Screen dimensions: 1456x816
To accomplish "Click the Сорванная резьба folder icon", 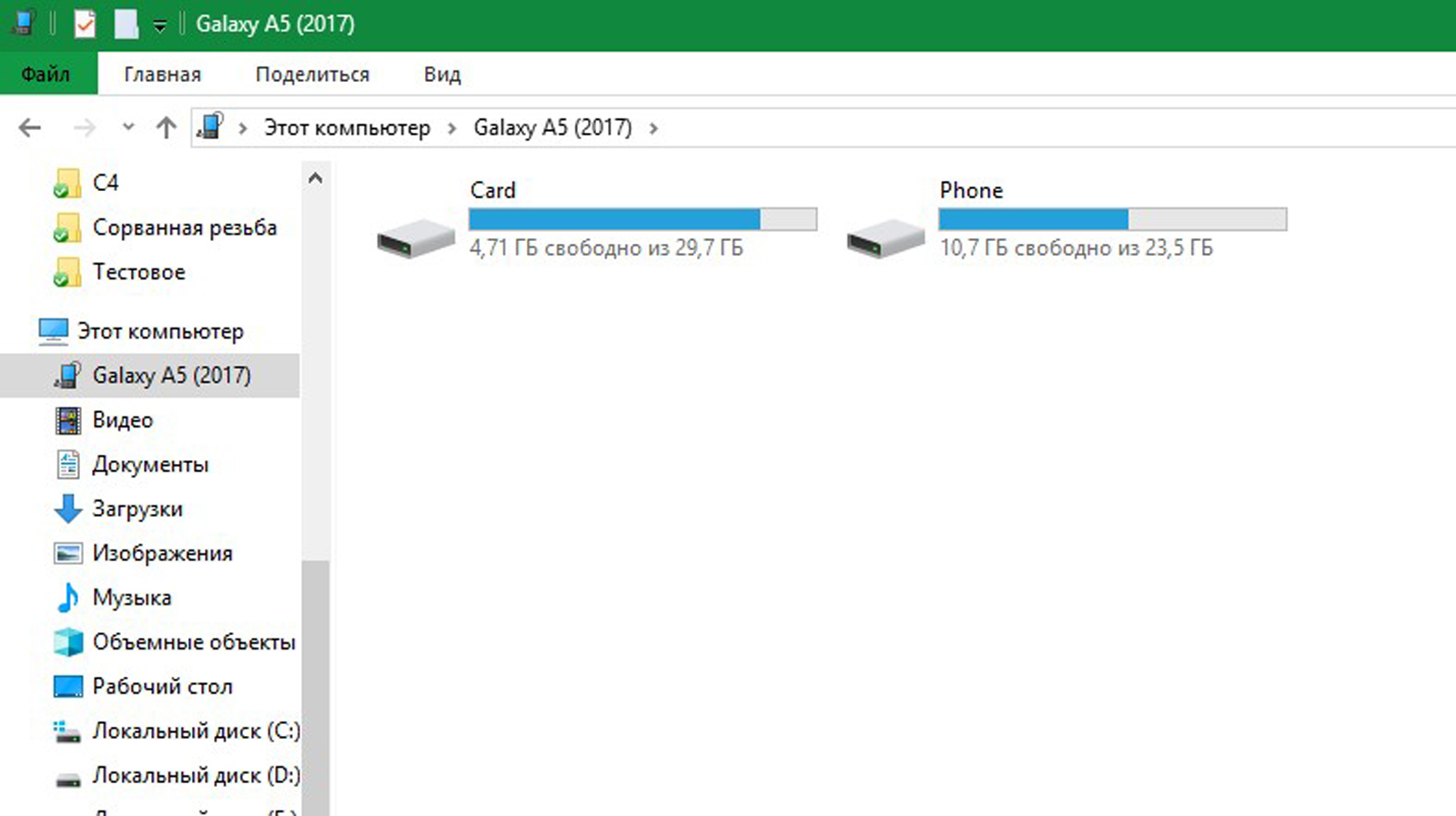I will [x=66, y=228].
